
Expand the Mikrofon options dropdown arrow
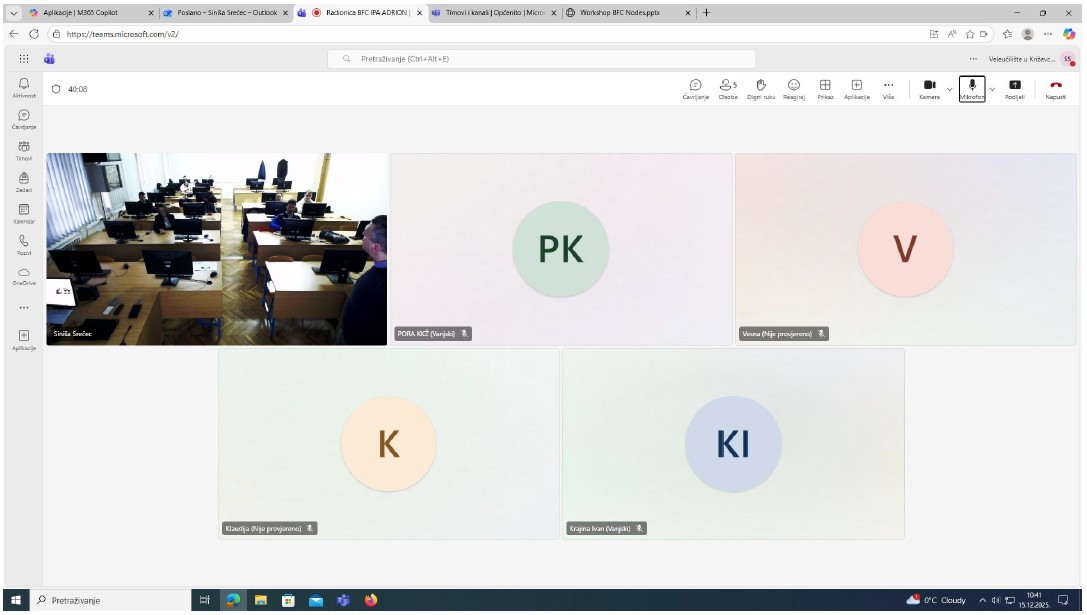992,89
